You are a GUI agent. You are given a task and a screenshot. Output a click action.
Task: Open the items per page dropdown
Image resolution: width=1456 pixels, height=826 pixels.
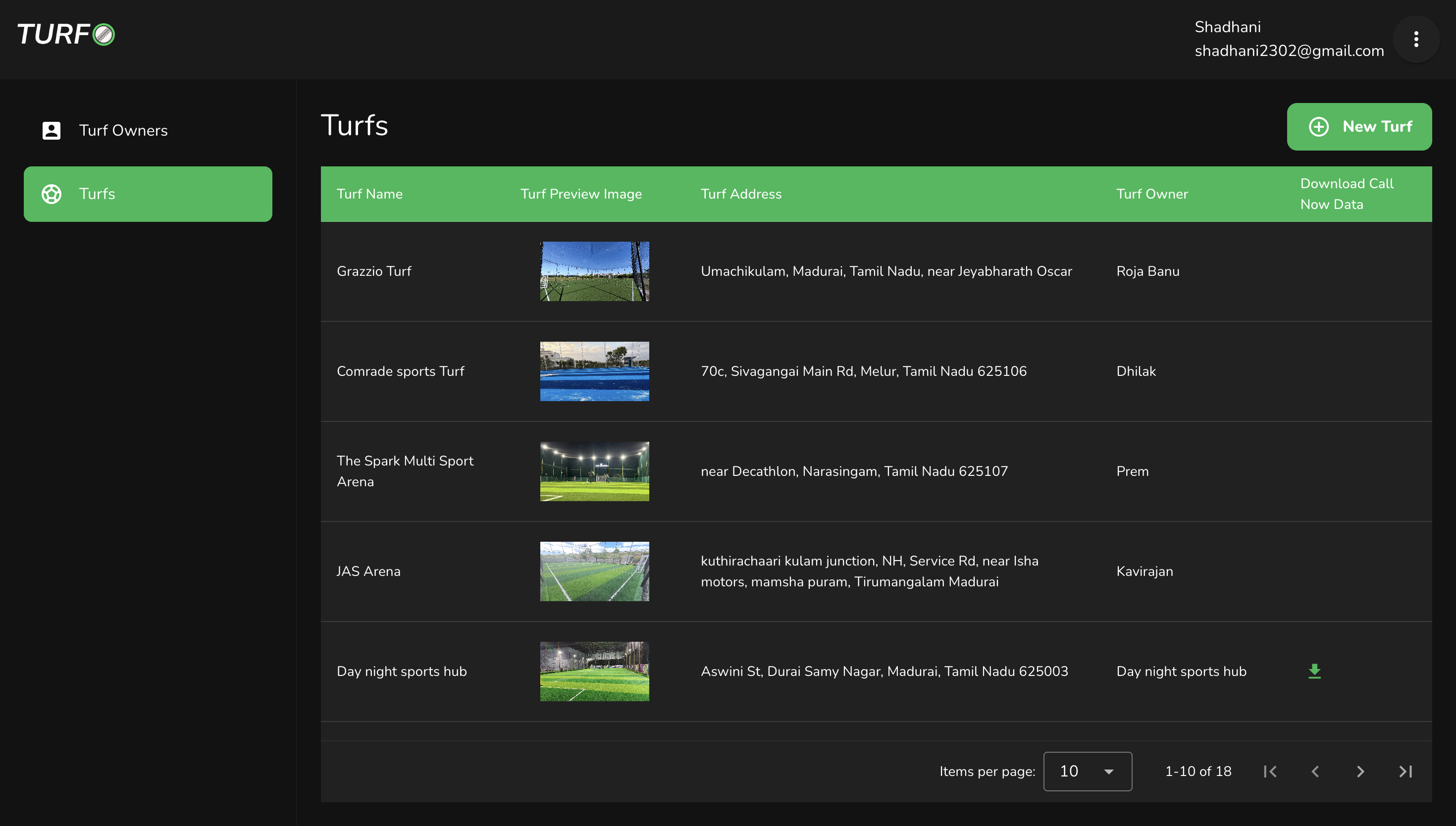[x=1088, y=772]
